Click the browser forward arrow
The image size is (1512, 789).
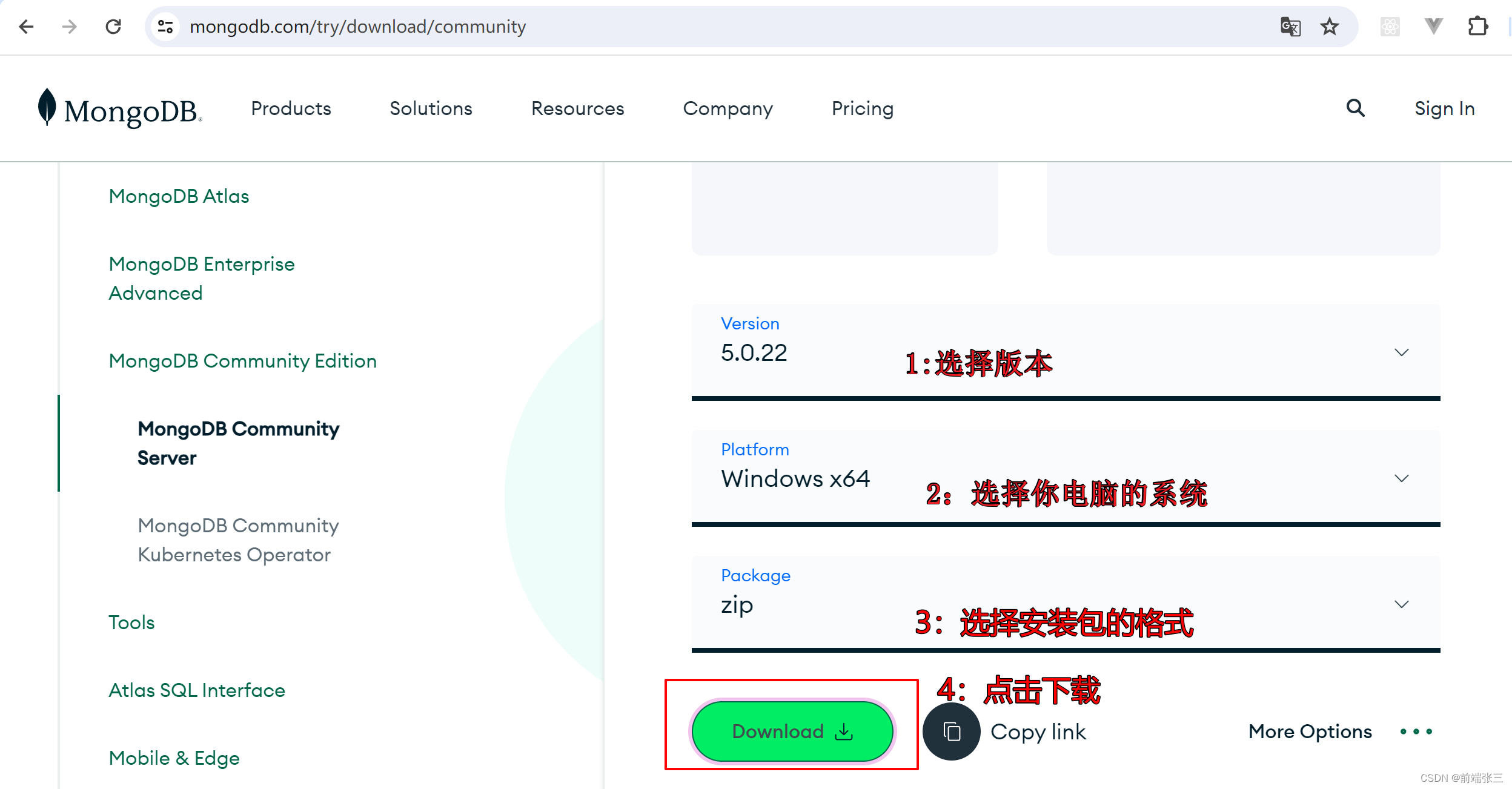70,27
